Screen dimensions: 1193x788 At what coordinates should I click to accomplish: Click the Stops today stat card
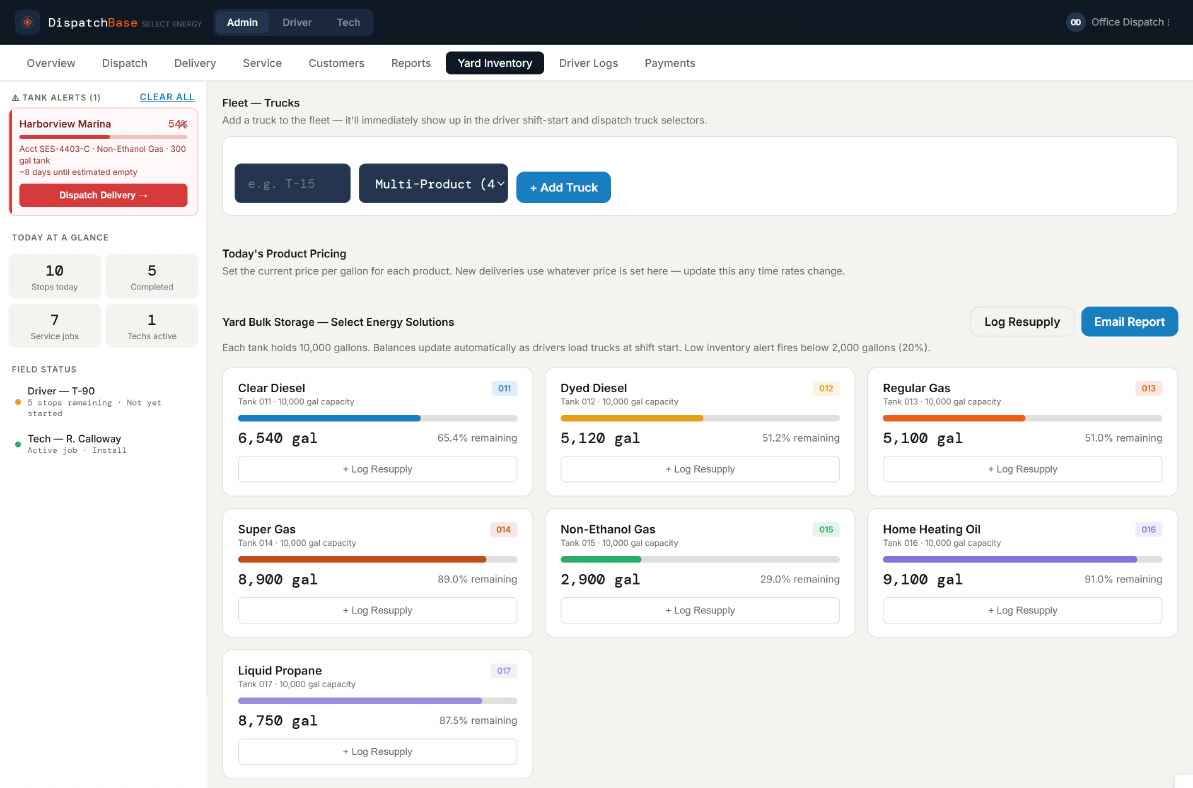(55, 276)
